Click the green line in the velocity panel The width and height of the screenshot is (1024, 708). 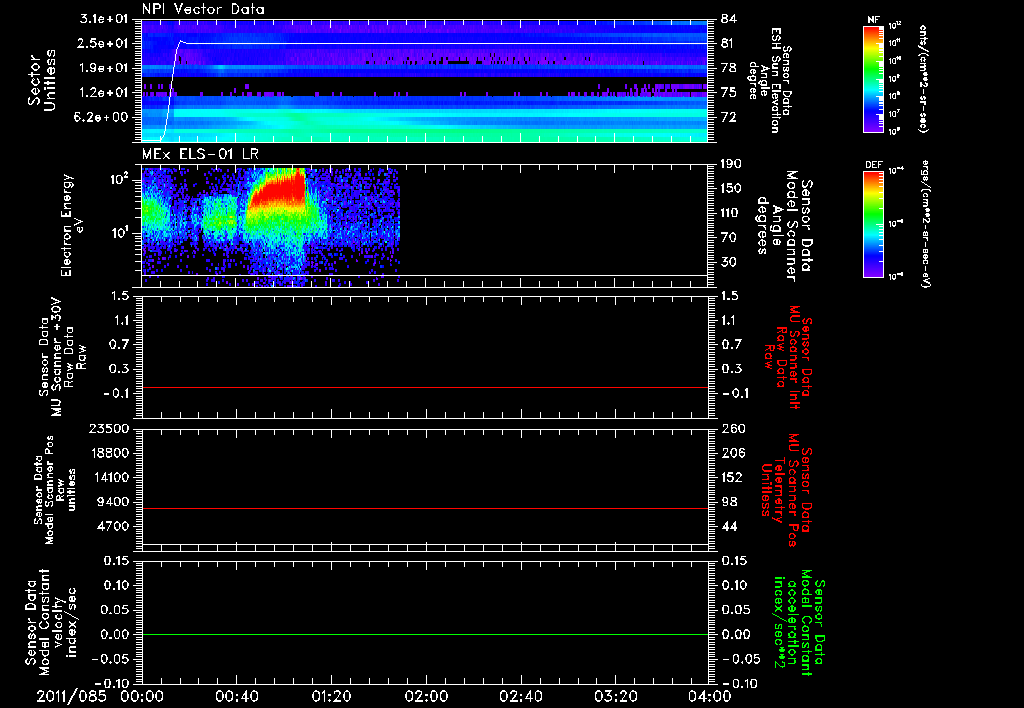[424, 634]
